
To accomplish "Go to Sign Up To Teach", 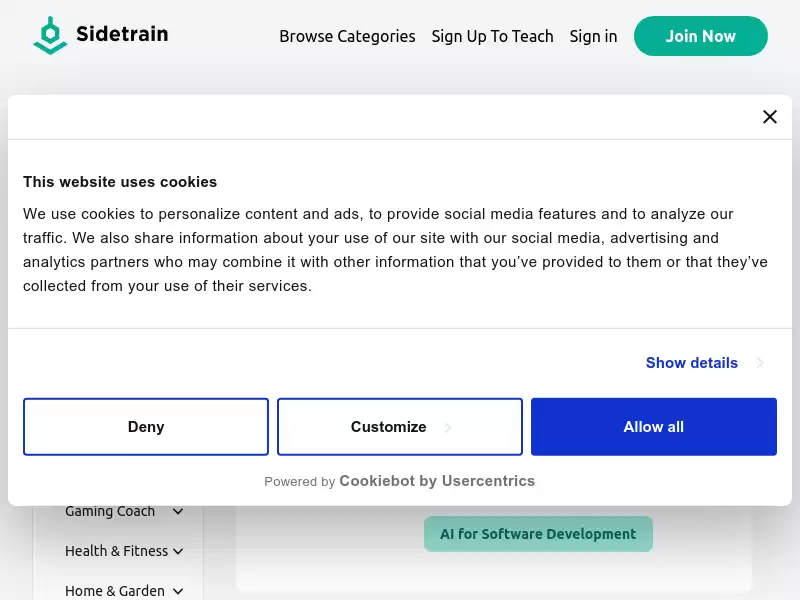I will pos(492,36).
